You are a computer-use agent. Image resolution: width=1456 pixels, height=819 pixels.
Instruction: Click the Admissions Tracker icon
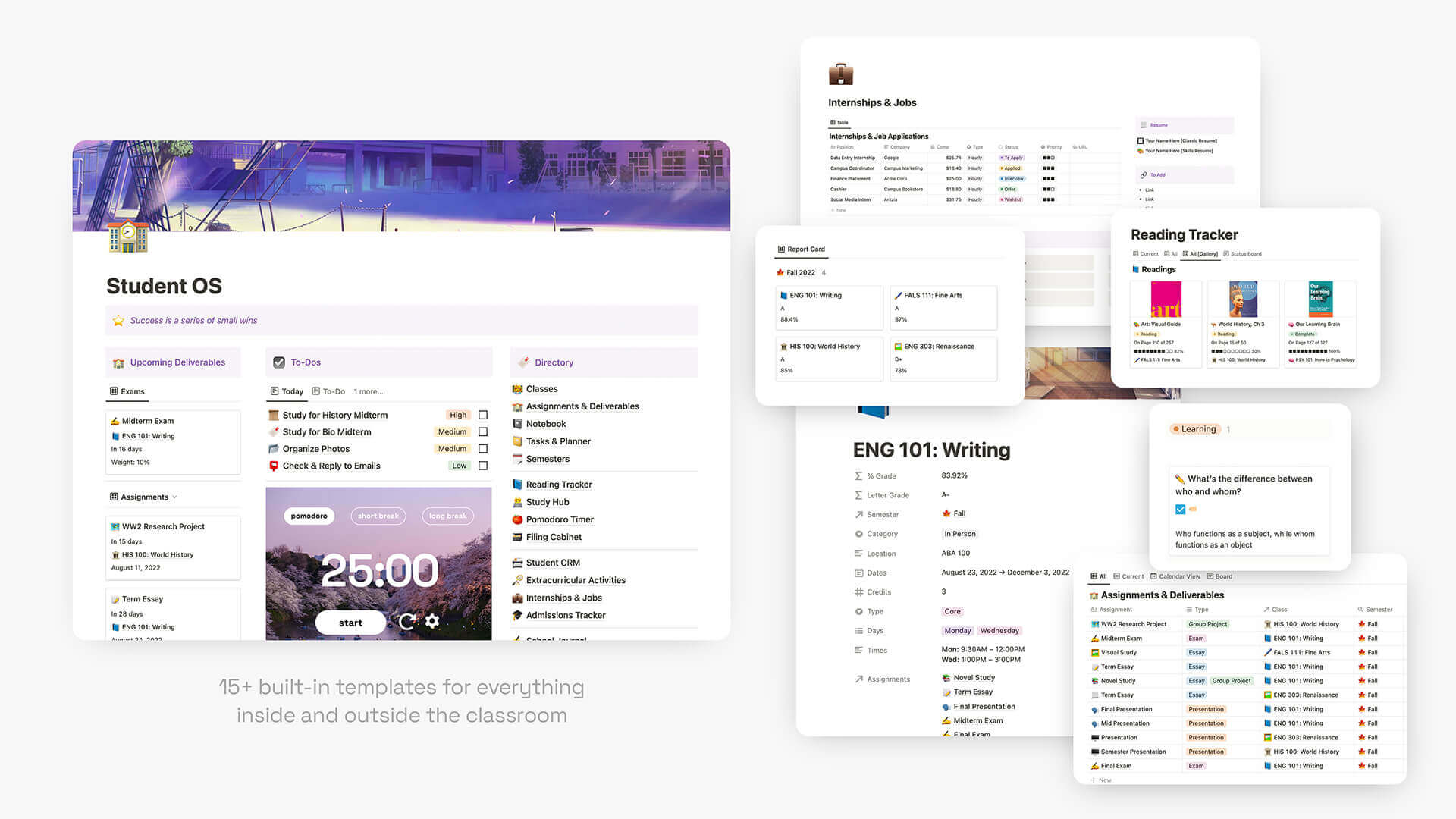517,614
